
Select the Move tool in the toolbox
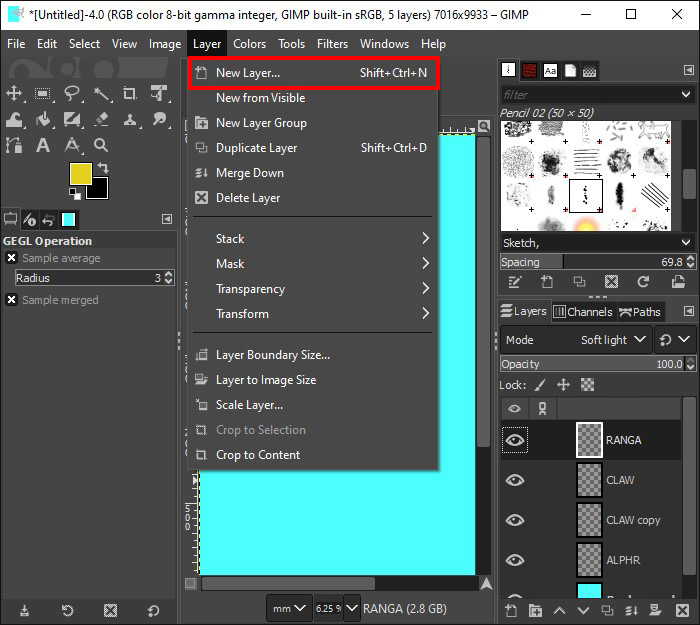[14, 93]
